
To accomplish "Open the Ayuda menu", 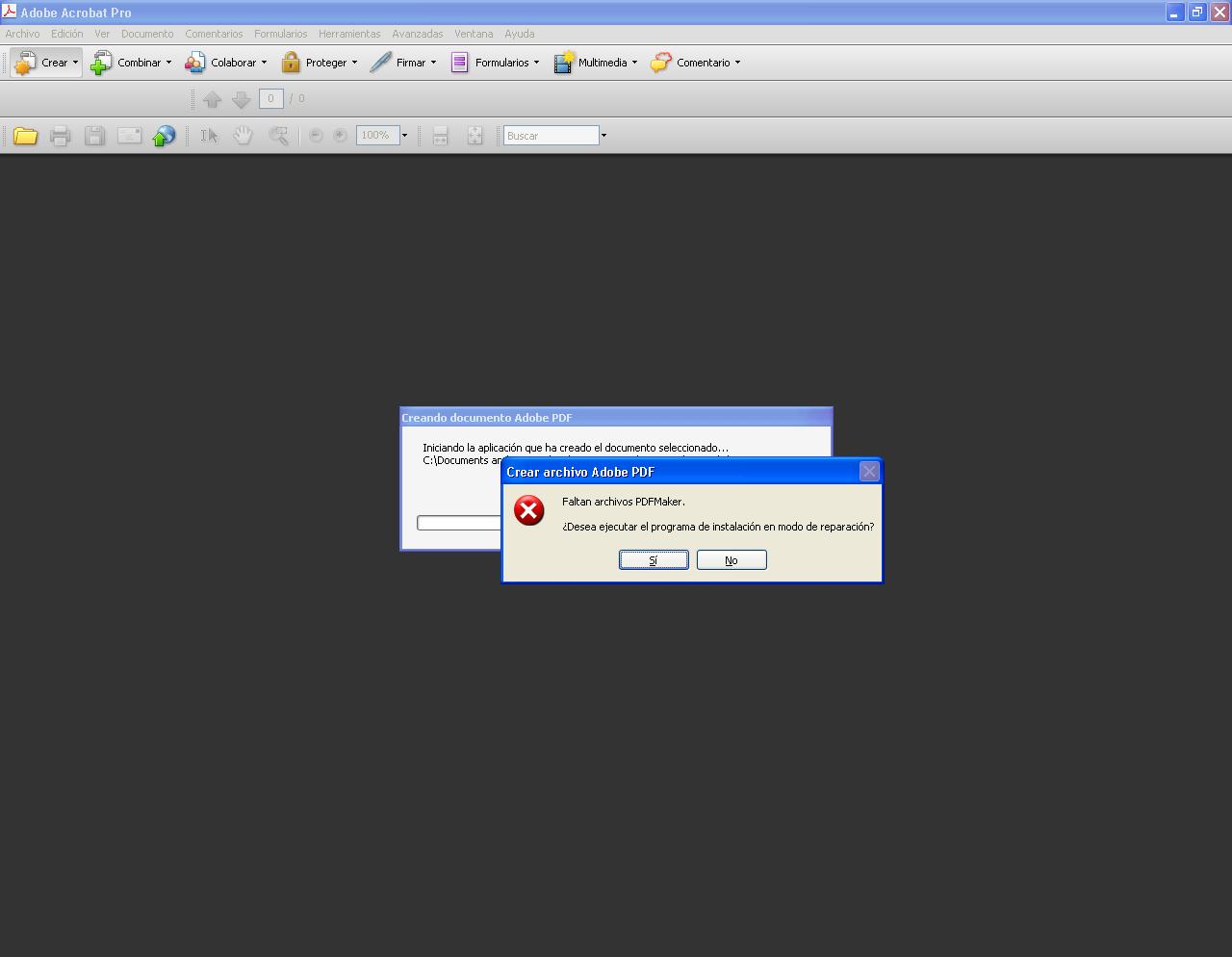I will [520, 34].
